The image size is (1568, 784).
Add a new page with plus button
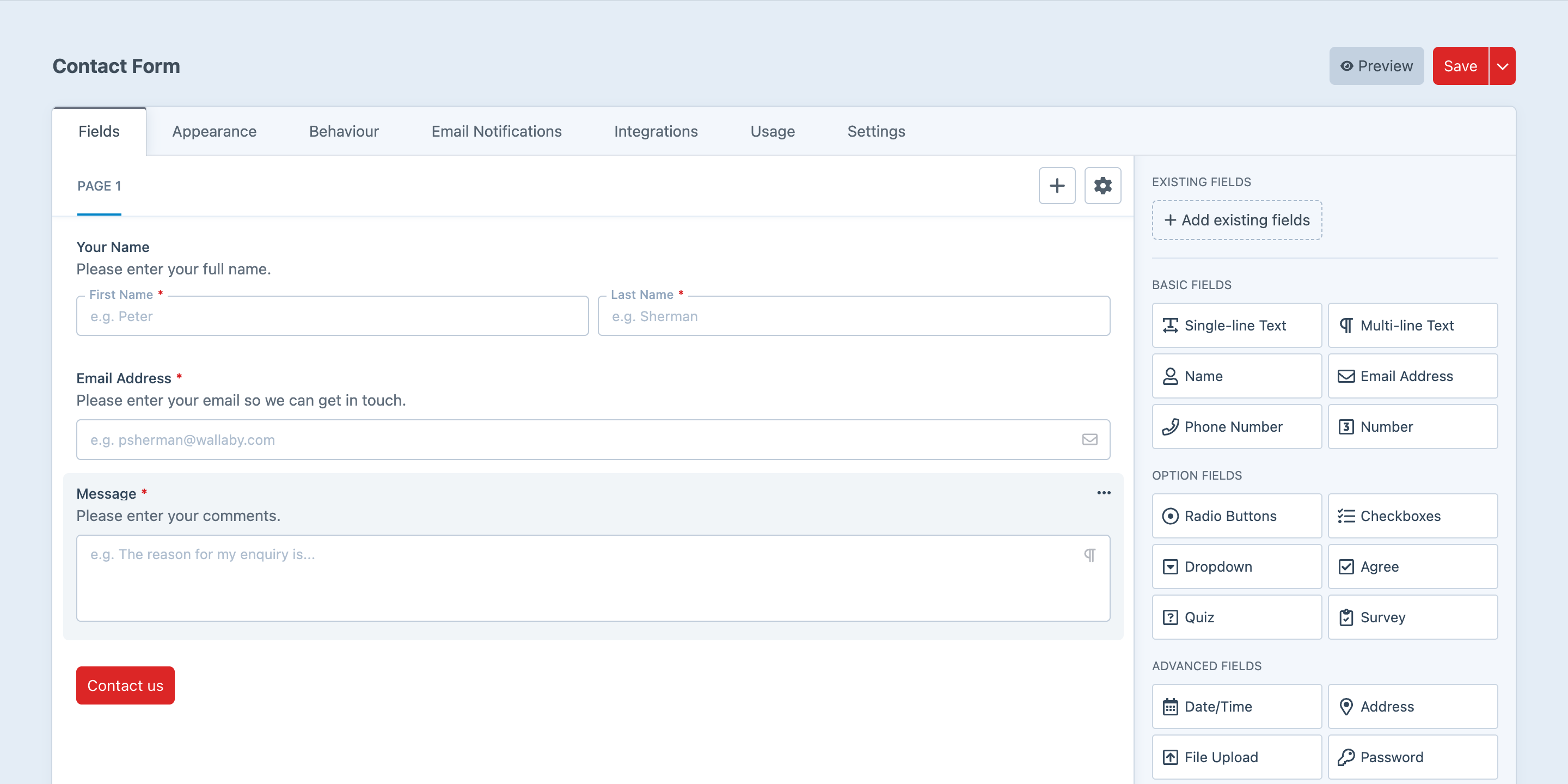point(1057,186)
